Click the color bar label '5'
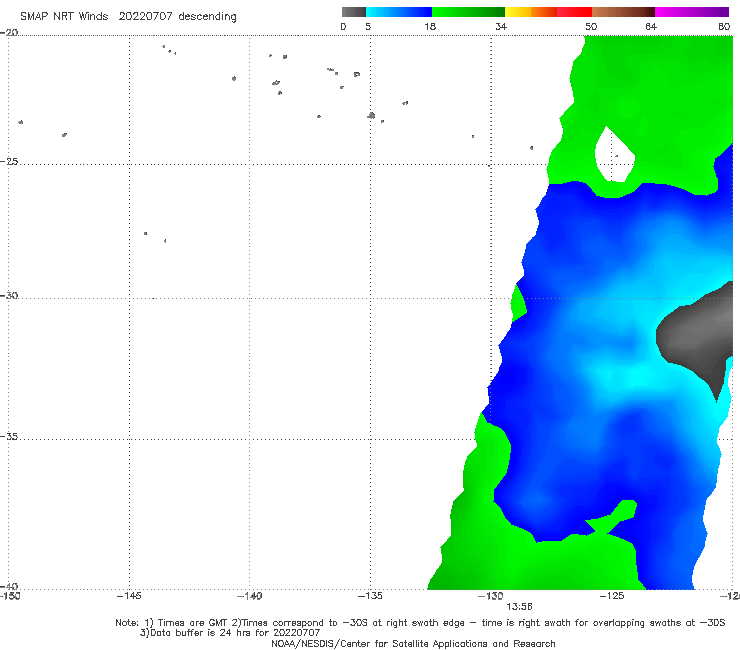This screenshot has height=650, width=740. (x=368, y=26)
